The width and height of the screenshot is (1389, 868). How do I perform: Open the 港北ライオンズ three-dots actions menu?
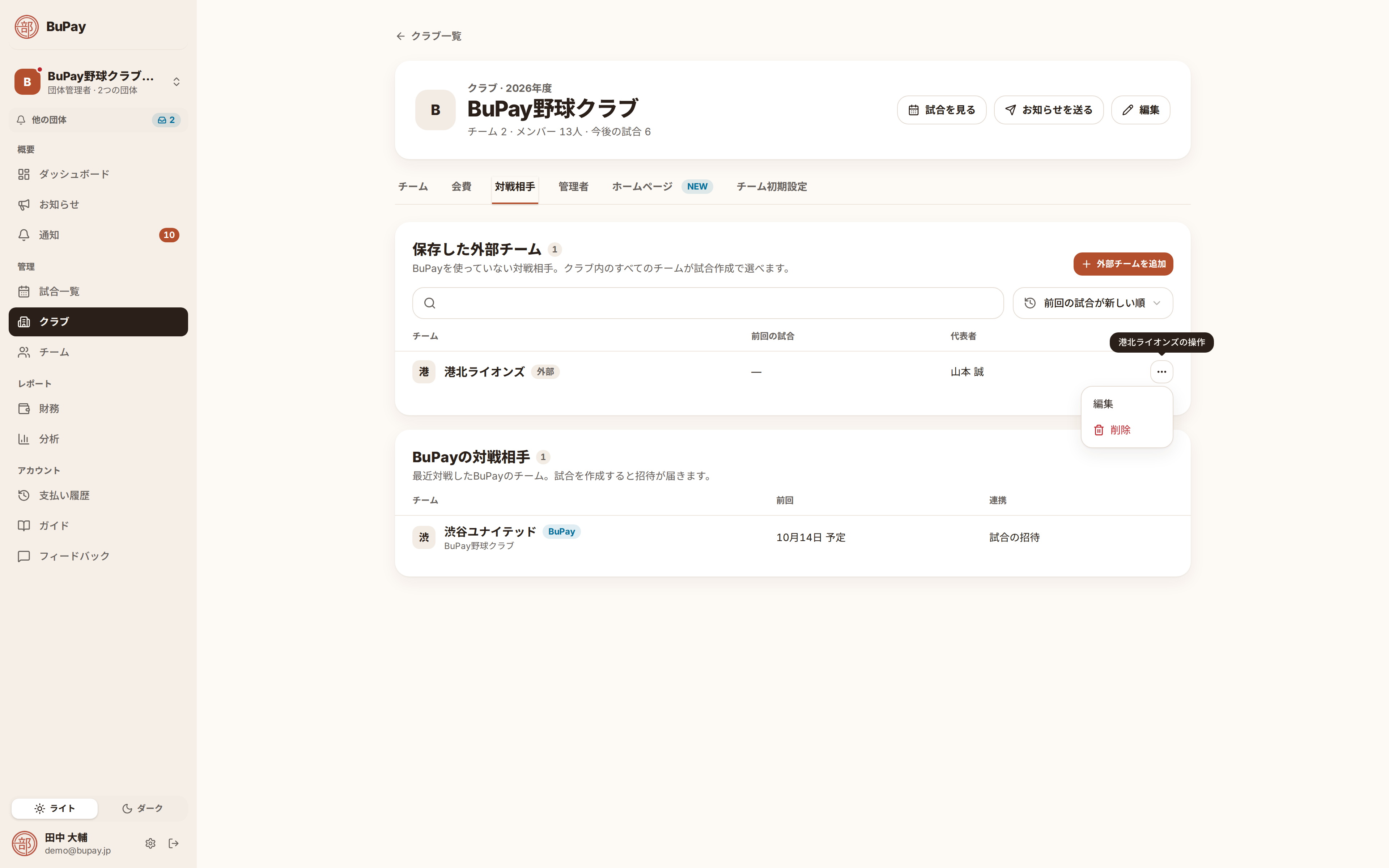(x=1161, y=372)
